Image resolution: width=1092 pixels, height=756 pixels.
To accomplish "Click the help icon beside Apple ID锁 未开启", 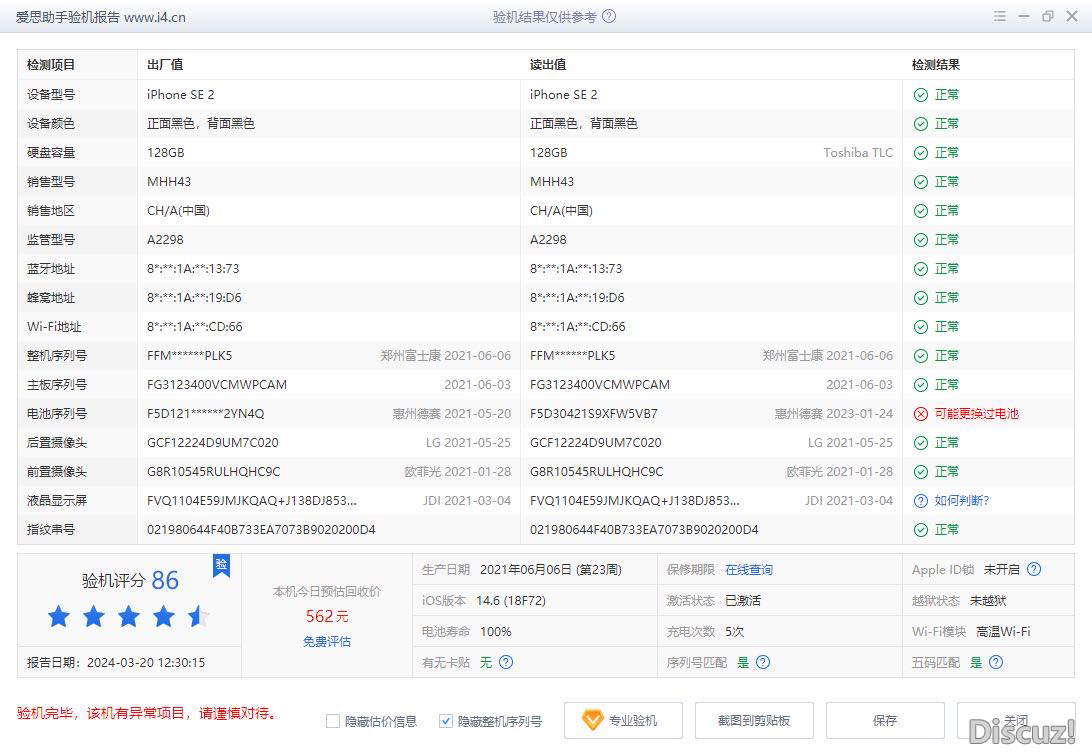I will tap(1034, 569).
